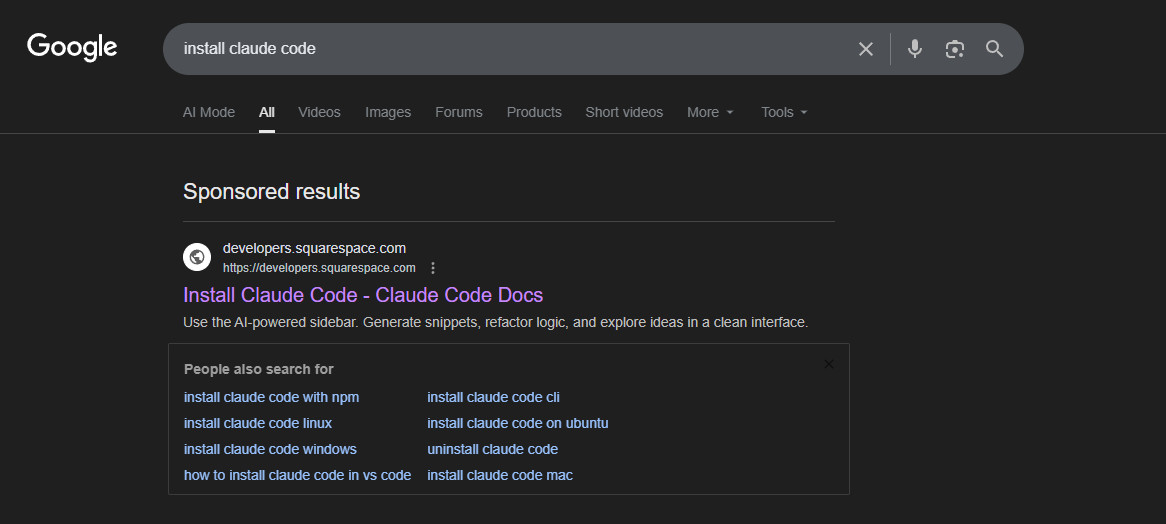
Task: Switch to AI Mode tab
Action: tap(209, 112)
